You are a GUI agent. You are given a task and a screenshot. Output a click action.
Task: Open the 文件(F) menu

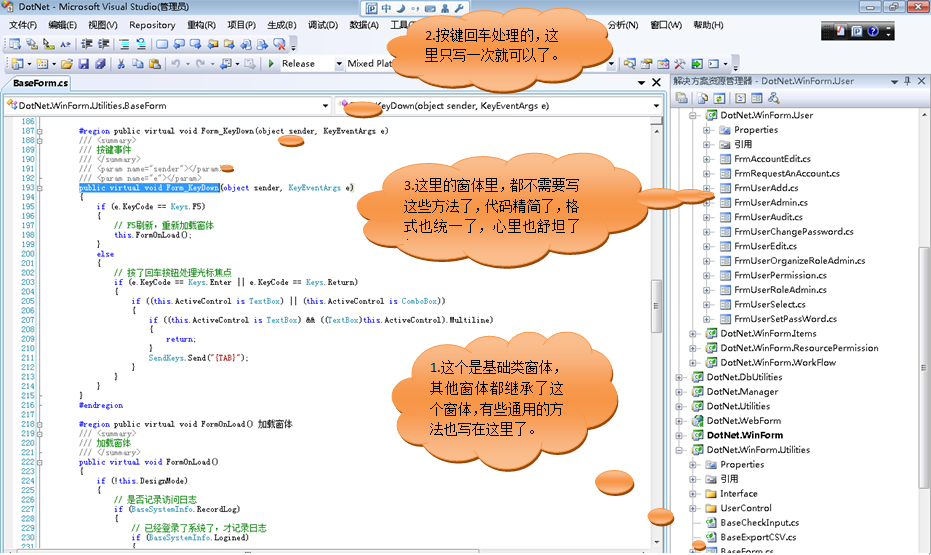pos(23,25)
